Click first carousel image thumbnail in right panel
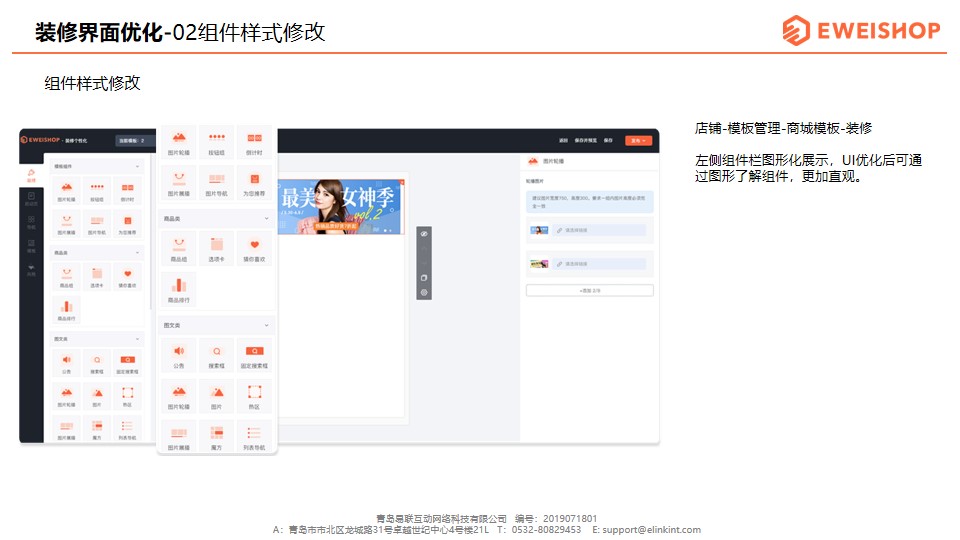The image size is (960, 540). (x=539, y=230)
